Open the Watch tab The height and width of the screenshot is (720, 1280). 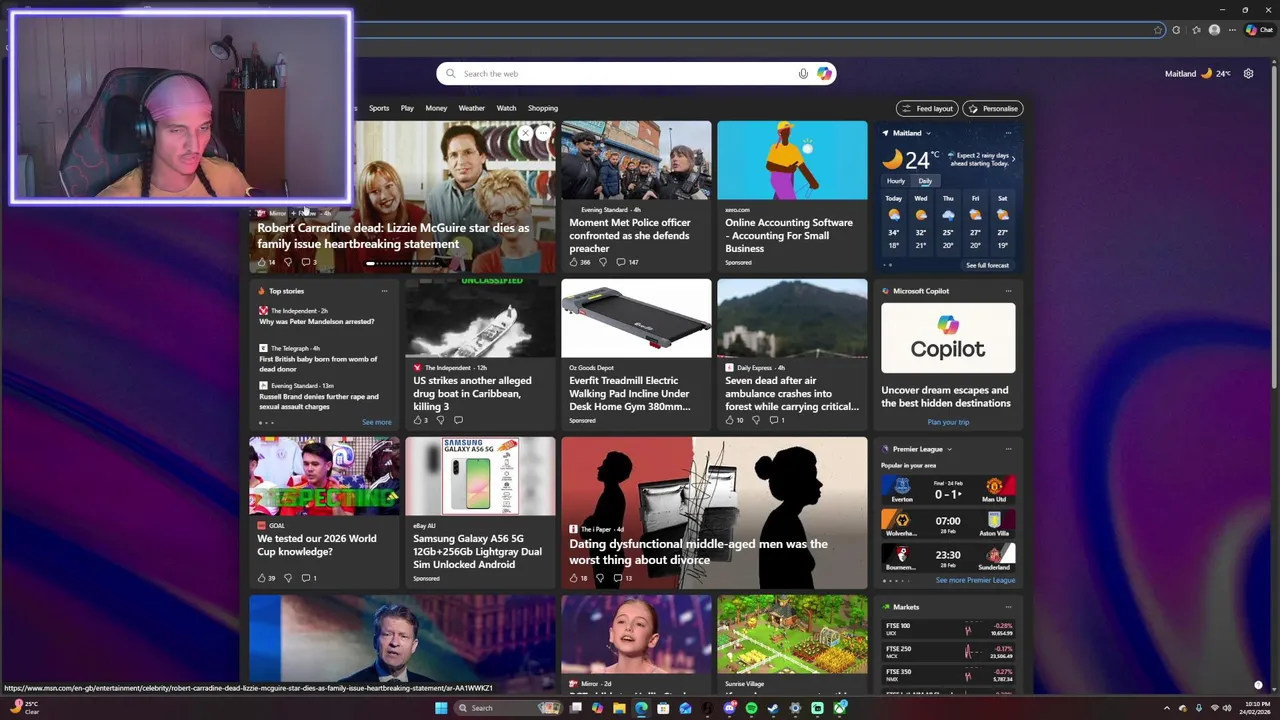click(507, 108)
